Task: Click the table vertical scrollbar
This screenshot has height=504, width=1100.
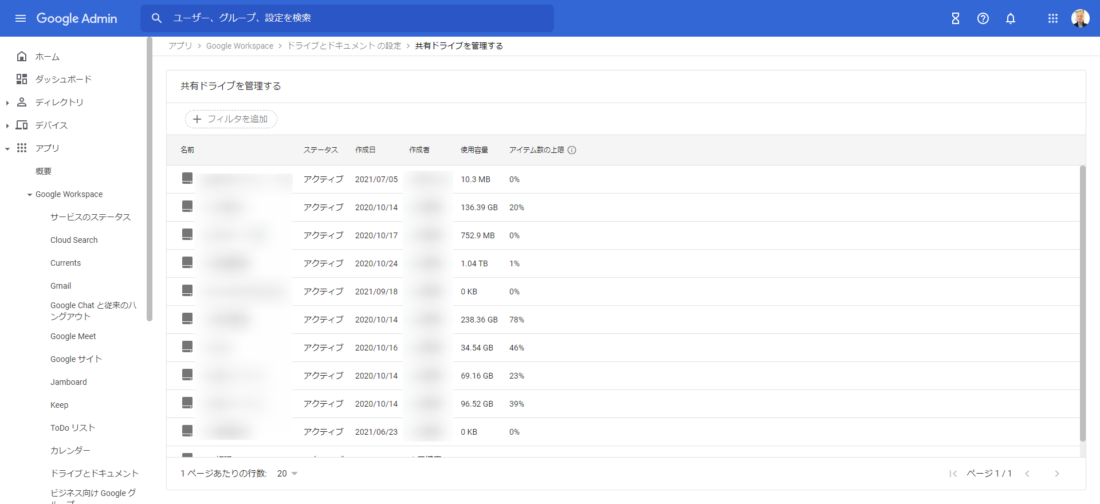Action: (1082, 302)
